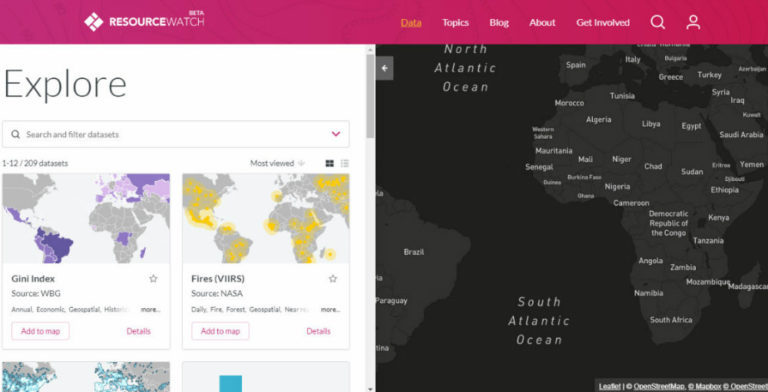This screenshot has height=392, width=768.
Task: Open the blue chart dataset thumbnail
Action: 266,376
